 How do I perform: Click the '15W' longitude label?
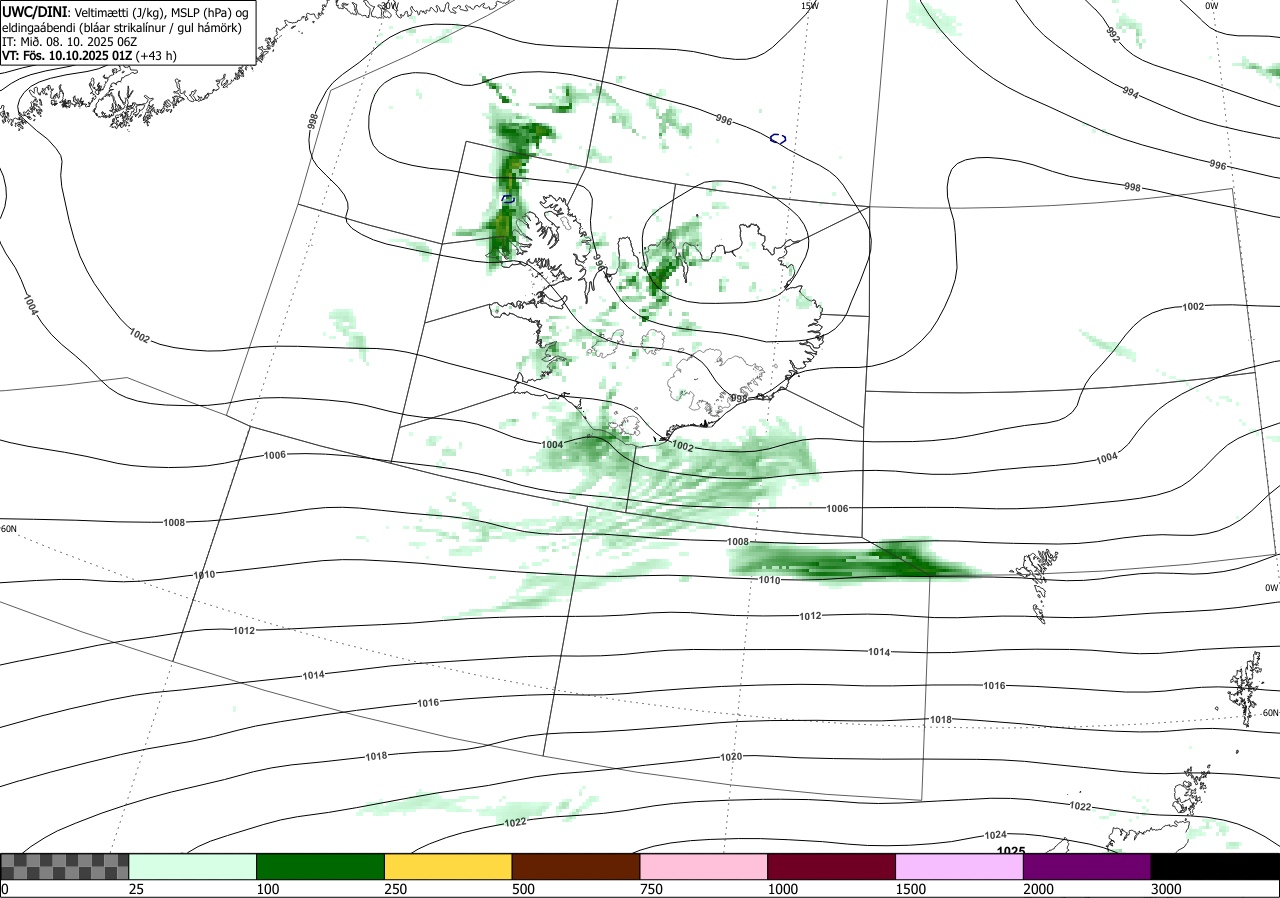coord(809,6)
